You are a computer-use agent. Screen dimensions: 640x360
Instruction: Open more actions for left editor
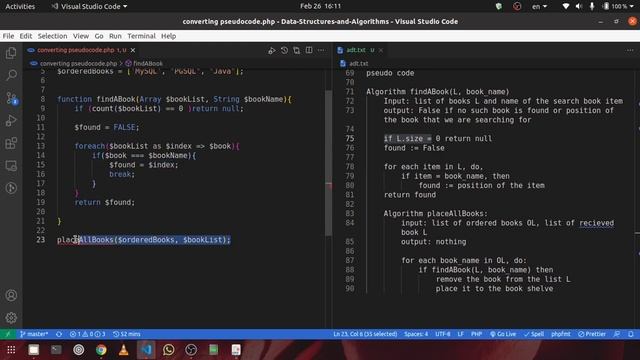[x=321, y=50]
